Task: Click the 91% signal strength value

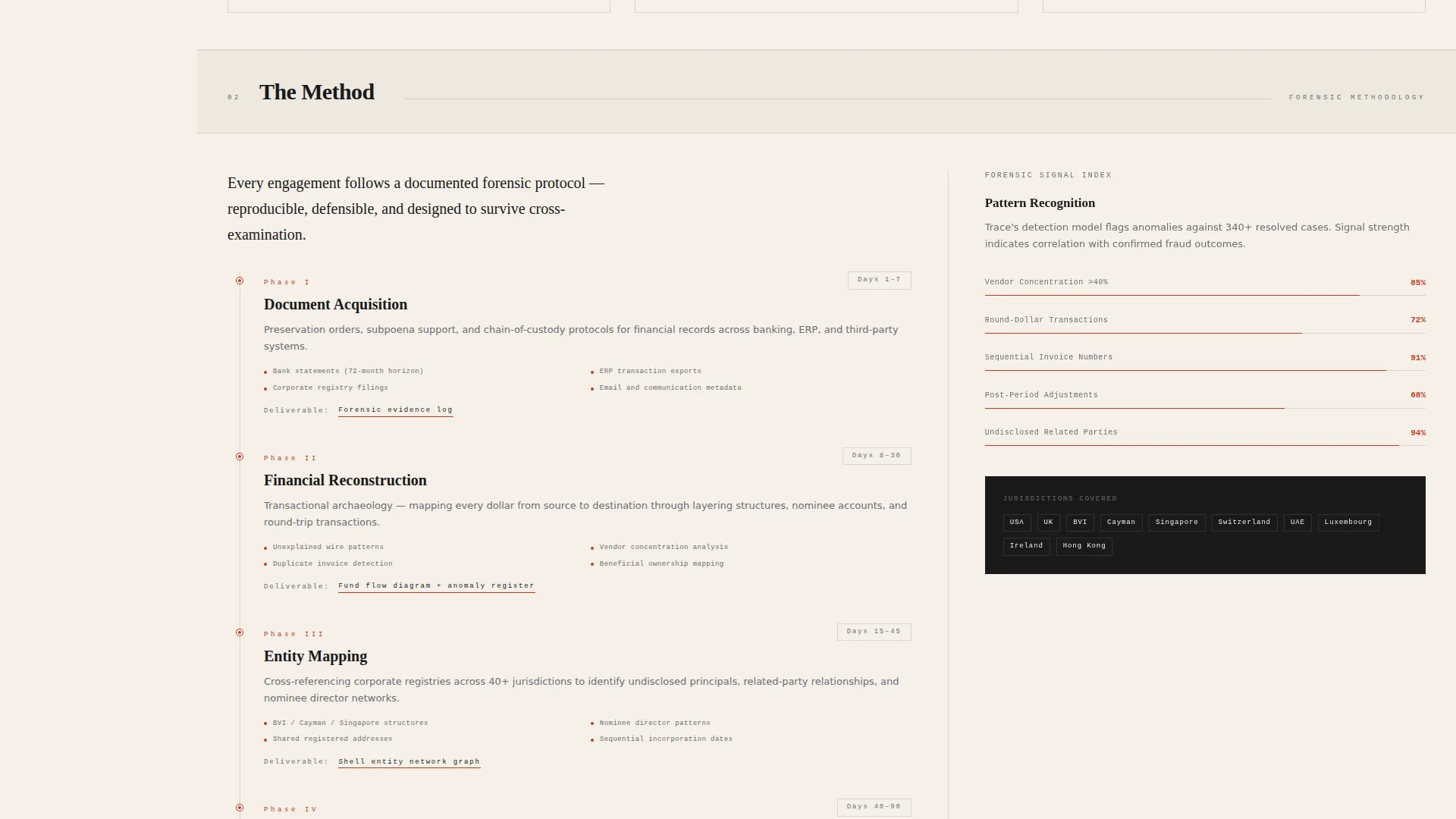Action: 1418,358
